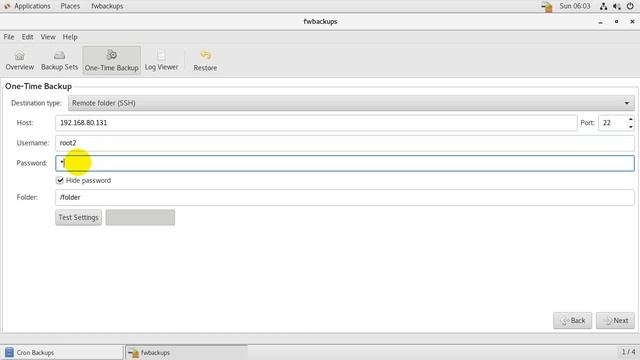Click the workspace switcher showing 1 / 4
640x360 pixels.
pos(628,352)
